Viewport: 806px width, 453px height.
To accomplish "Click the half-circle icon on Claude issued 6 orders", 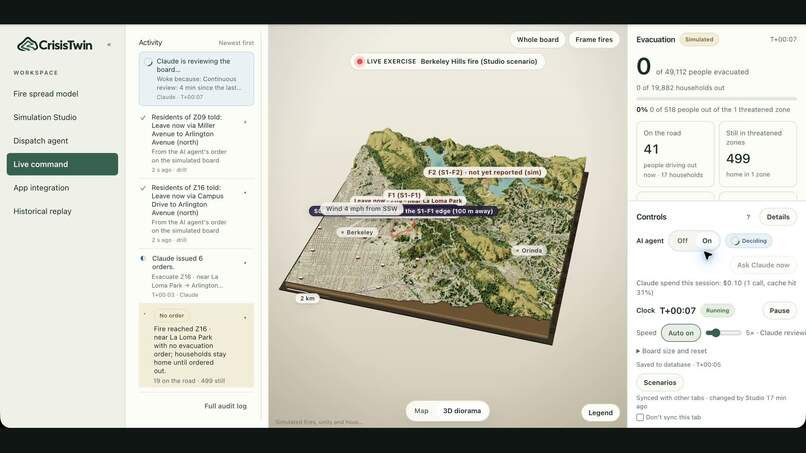I will pyautogui.click(x=143, y=259).
